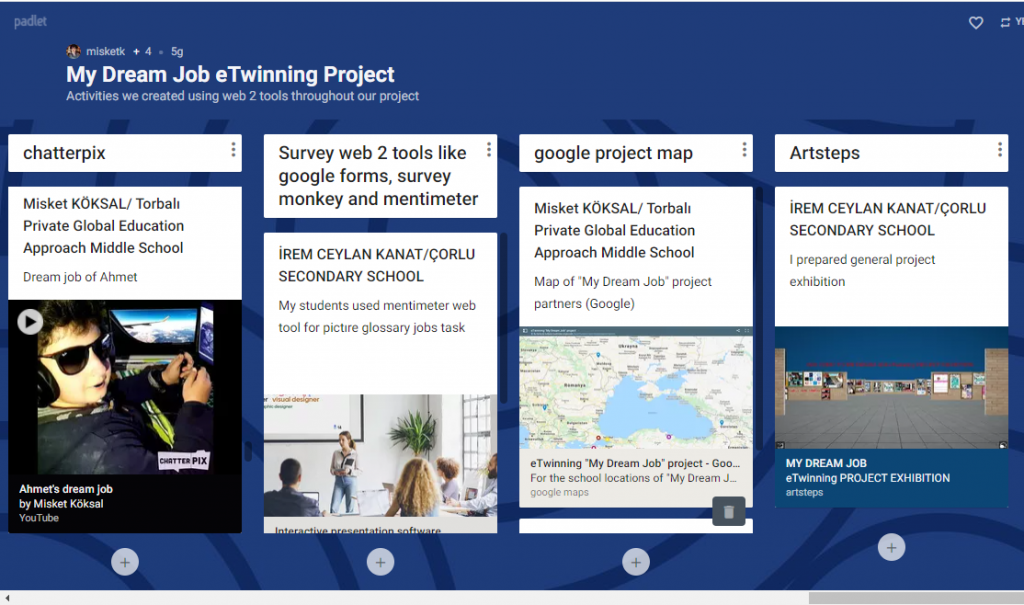
Task: Open the 'Ahmet's dream job by Misket Köksal' link
Action: pyautogui.click(x=66, y=496)
